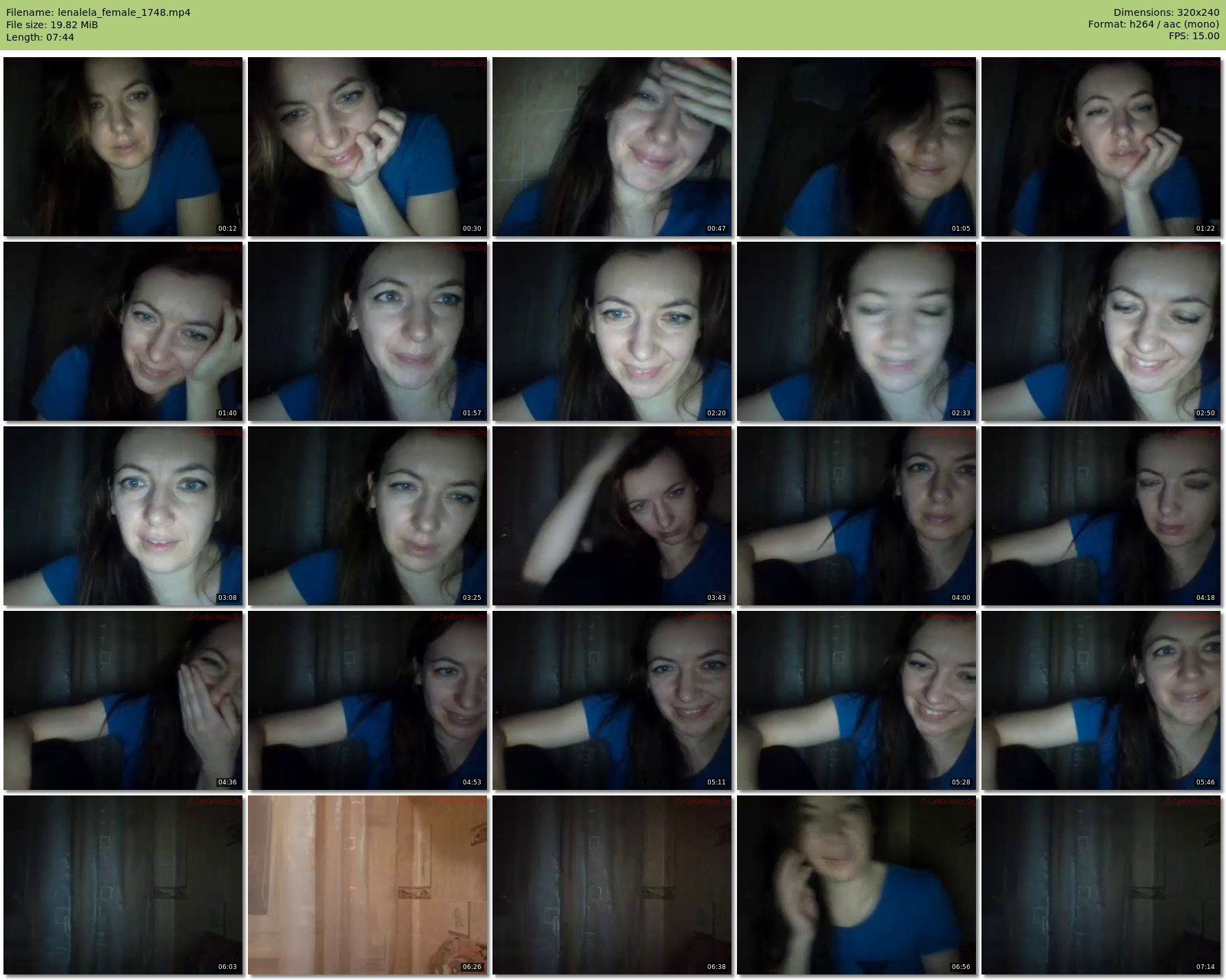Open the thumbnail timestamped 06:03
Viewport: 1226px width, 980px height.
(123, 885)
